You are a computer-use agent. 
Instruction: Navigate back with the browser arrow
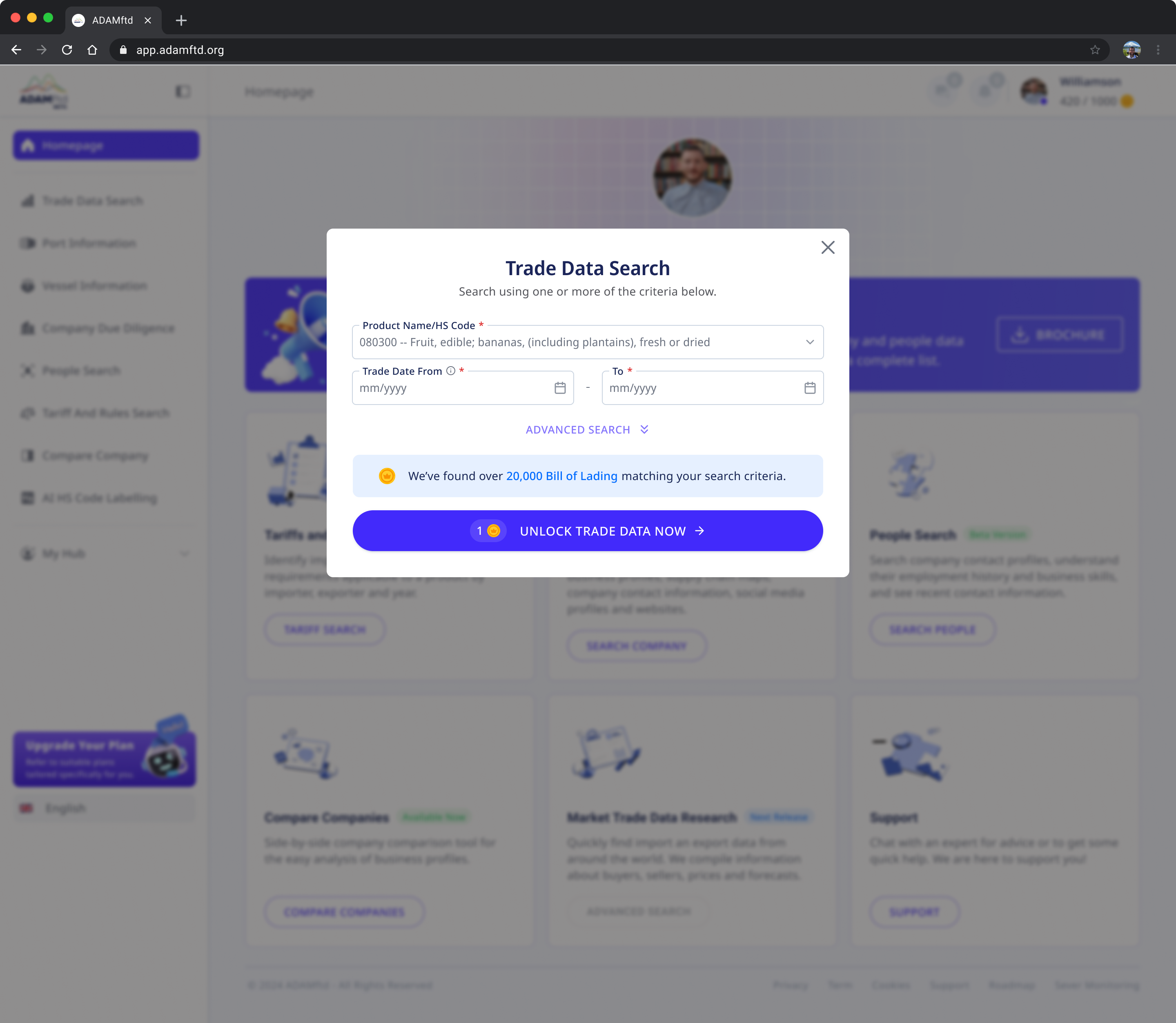pyautogui.click(x=16, y=50)
